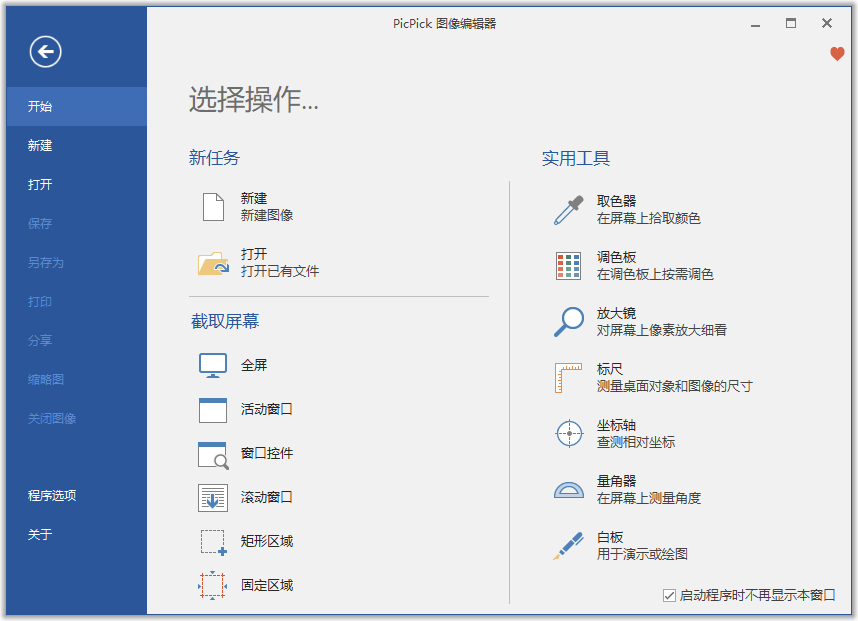This screenshot has height=621, width=858.
Task: Select 打开 in the sidebar menu
Action: (77, 184)
